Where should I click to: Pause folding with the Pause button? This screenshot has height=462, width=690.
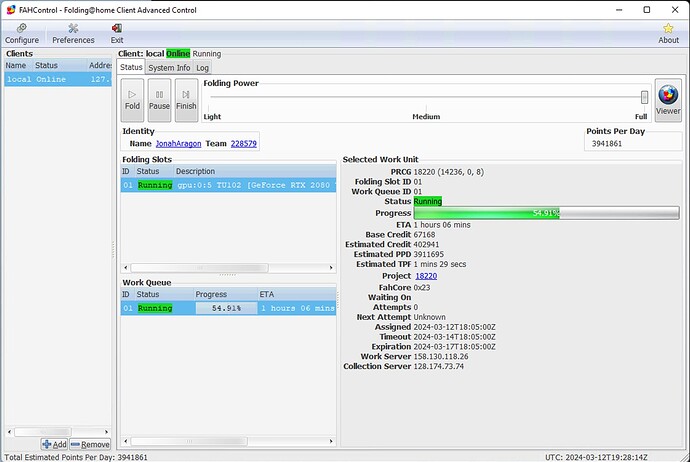(159, 100)
